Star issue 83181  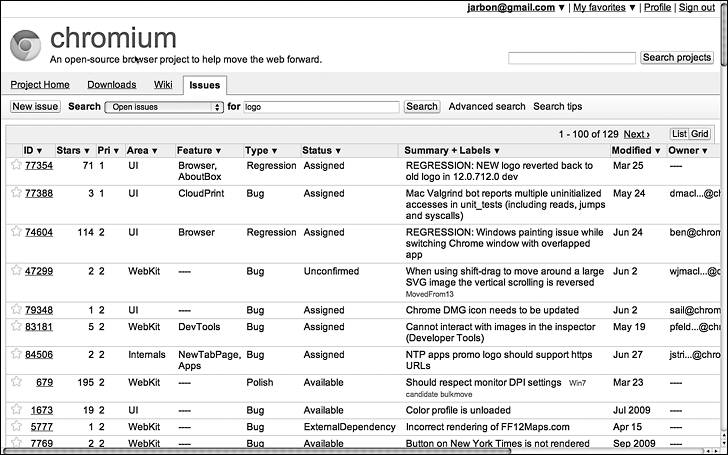[16, 326]
